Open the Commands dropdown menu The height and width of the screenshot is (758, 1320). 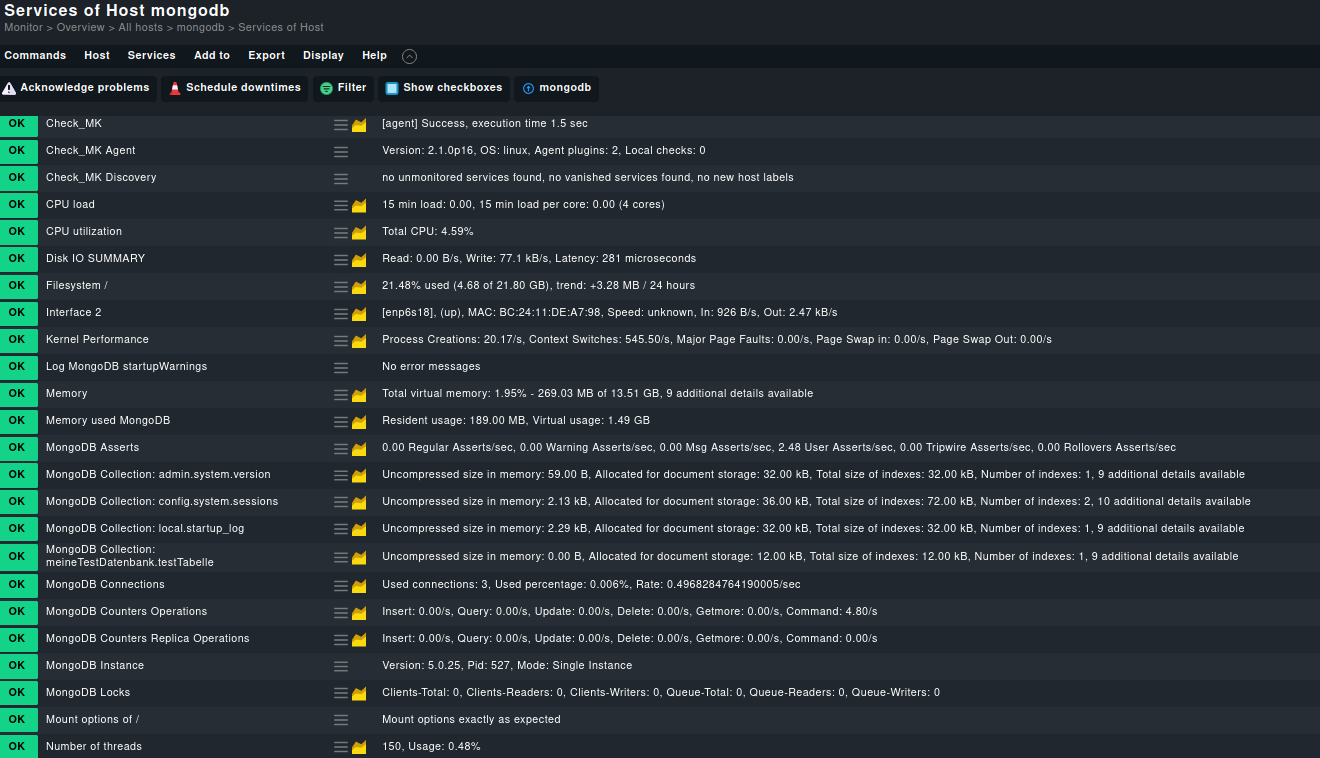click(x=35, y=56)
